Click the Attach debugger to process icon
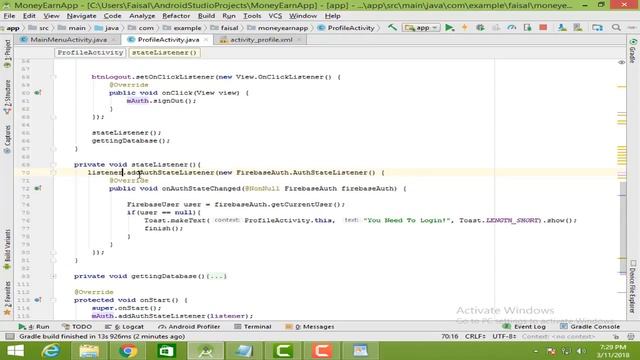The width and height of the screenshot is (640, 360). (527, 28)
